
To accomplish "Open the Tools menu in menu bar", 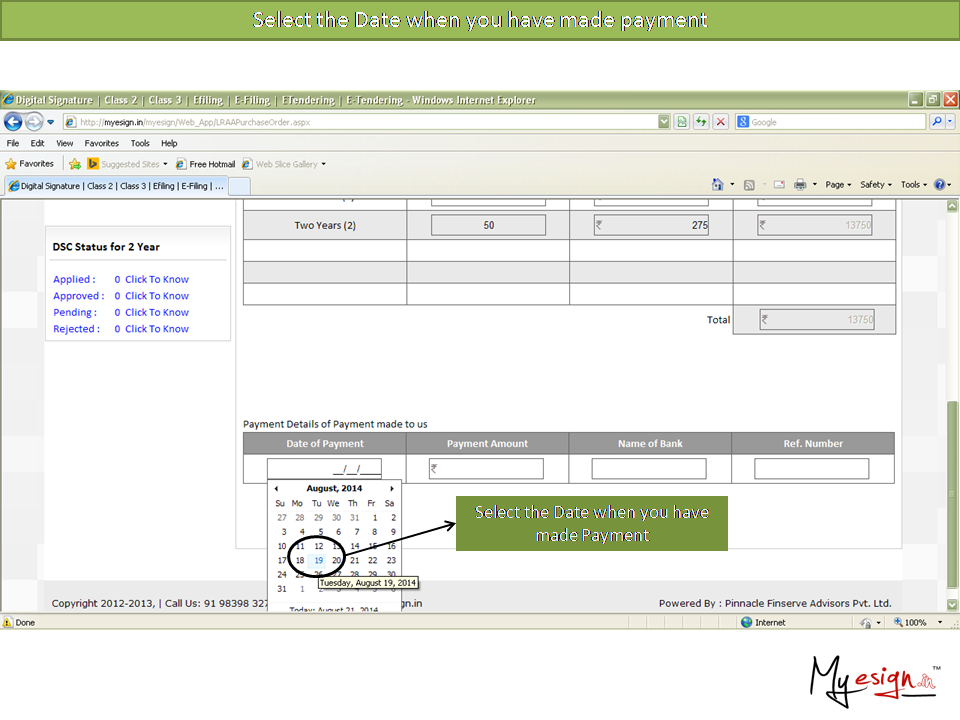I will 140,143.
